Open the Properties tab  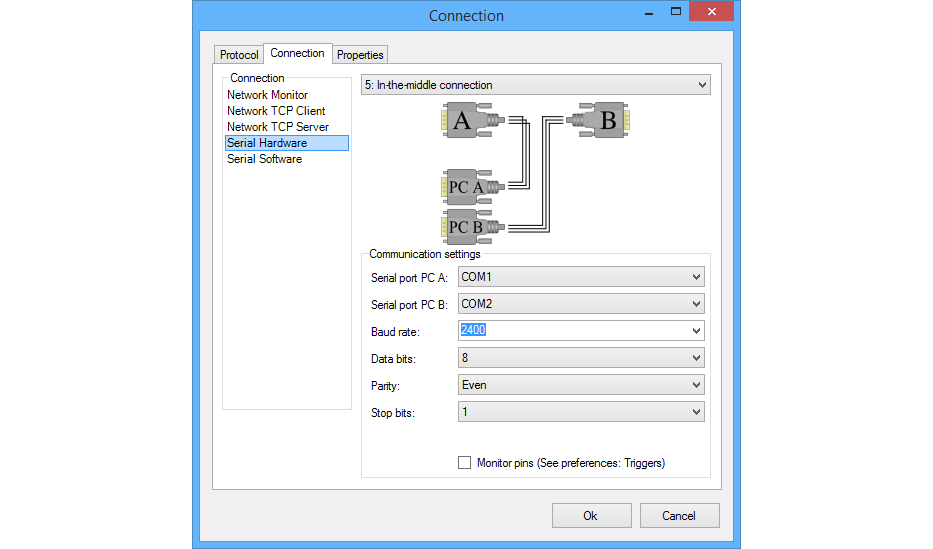pos(360,55)
